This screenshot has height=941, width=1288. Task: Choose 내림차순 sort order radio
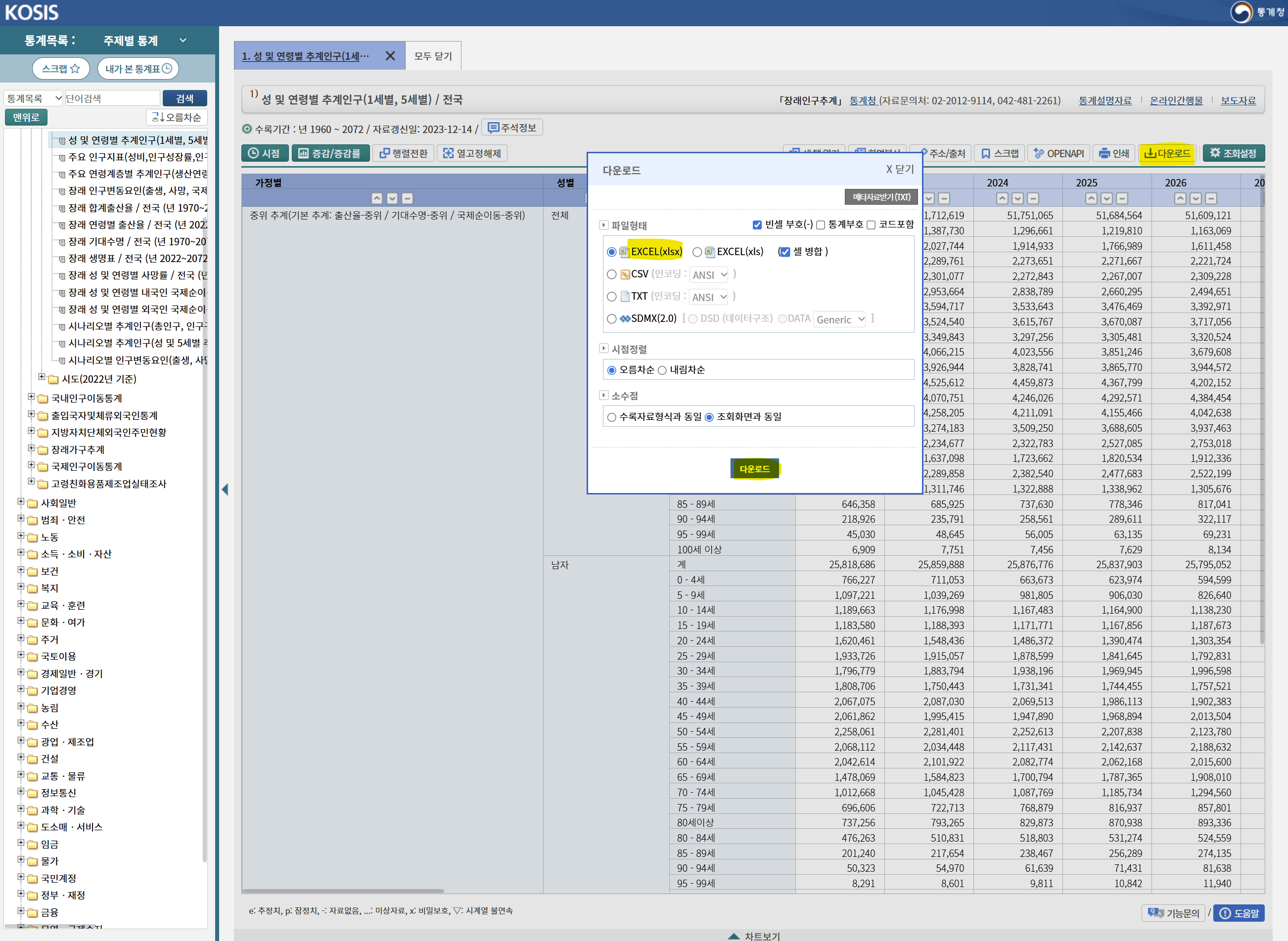point(662,370)
